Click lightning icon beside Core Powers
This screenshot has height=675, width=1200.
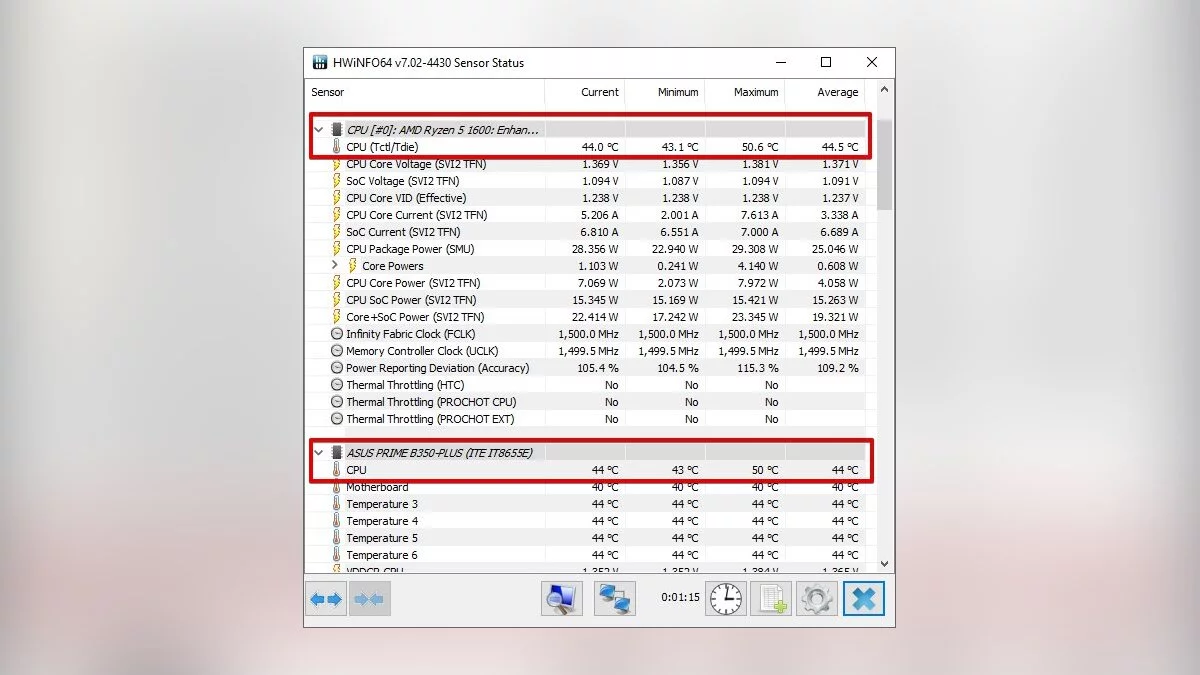[352, 266]
